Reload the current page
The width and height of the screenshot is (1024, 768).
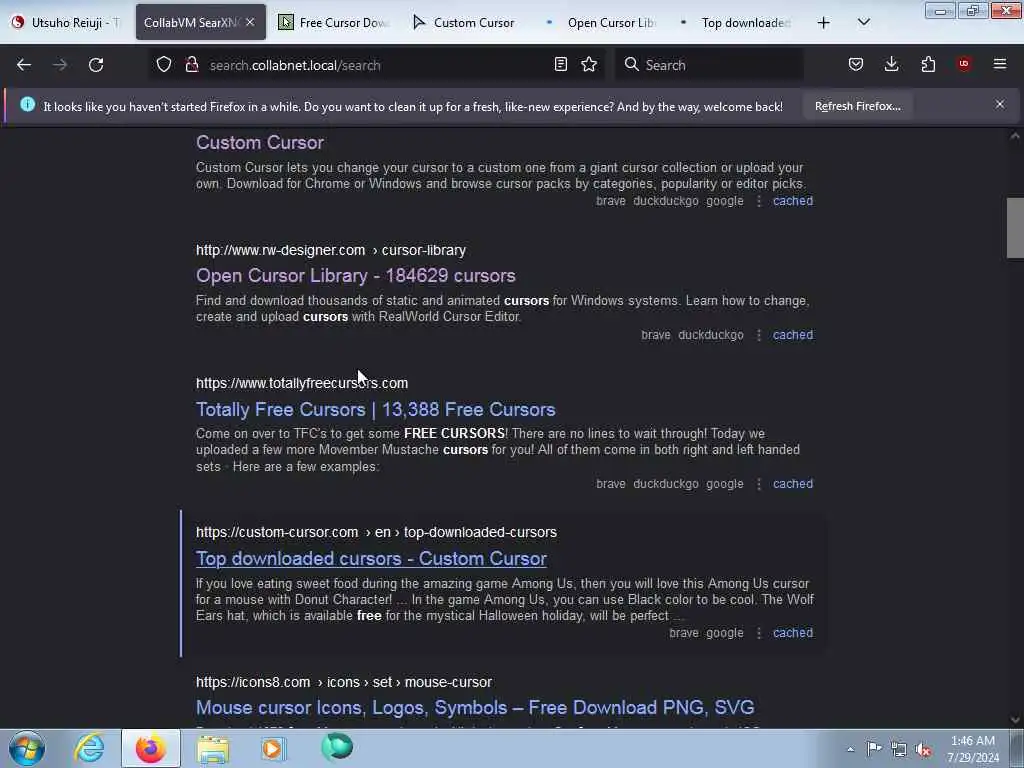(96, 65)
